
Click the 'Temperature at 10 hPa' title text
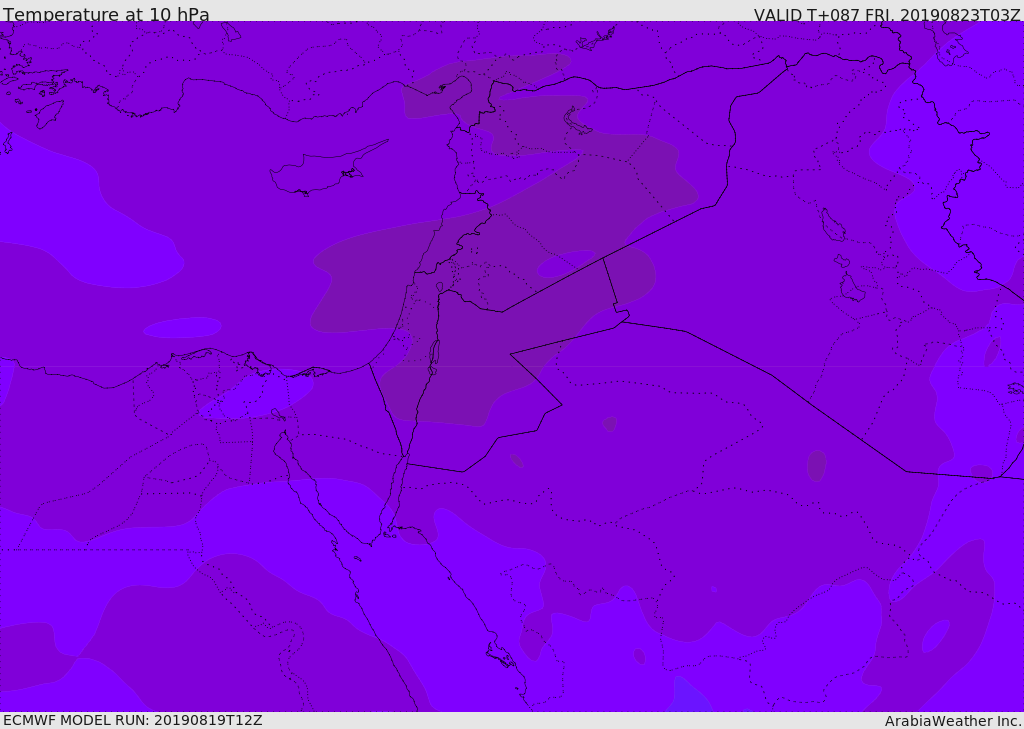point(106,14)
